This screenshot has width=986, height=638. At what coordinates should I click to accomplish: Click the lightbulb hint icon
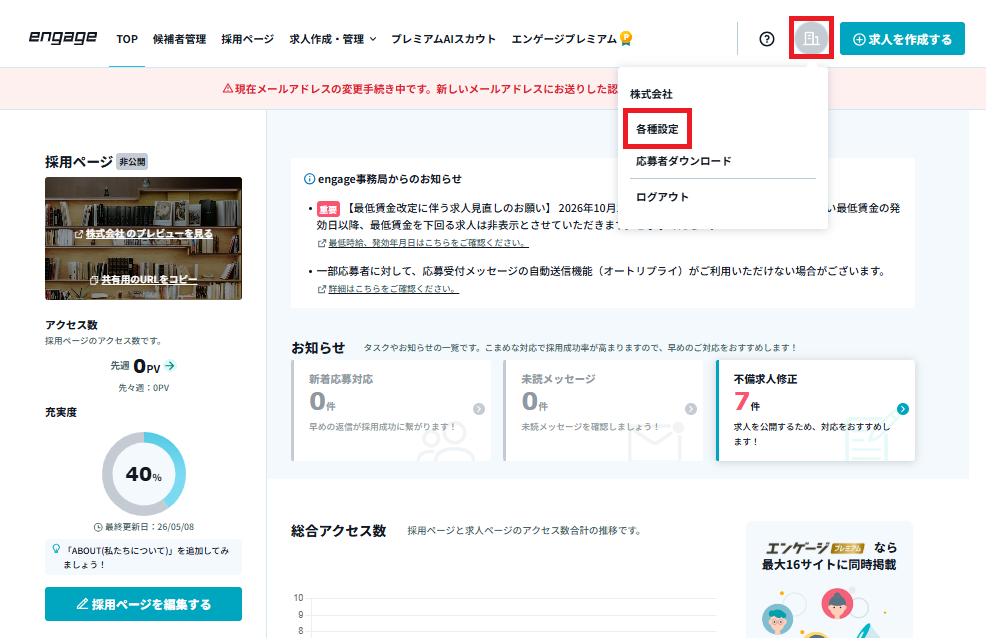(56, 549)
